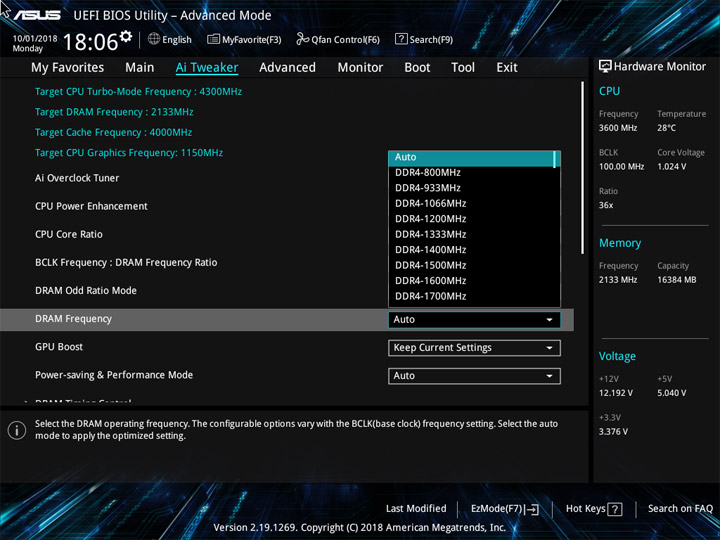Click the GPU Boost label

click(59, 347)
